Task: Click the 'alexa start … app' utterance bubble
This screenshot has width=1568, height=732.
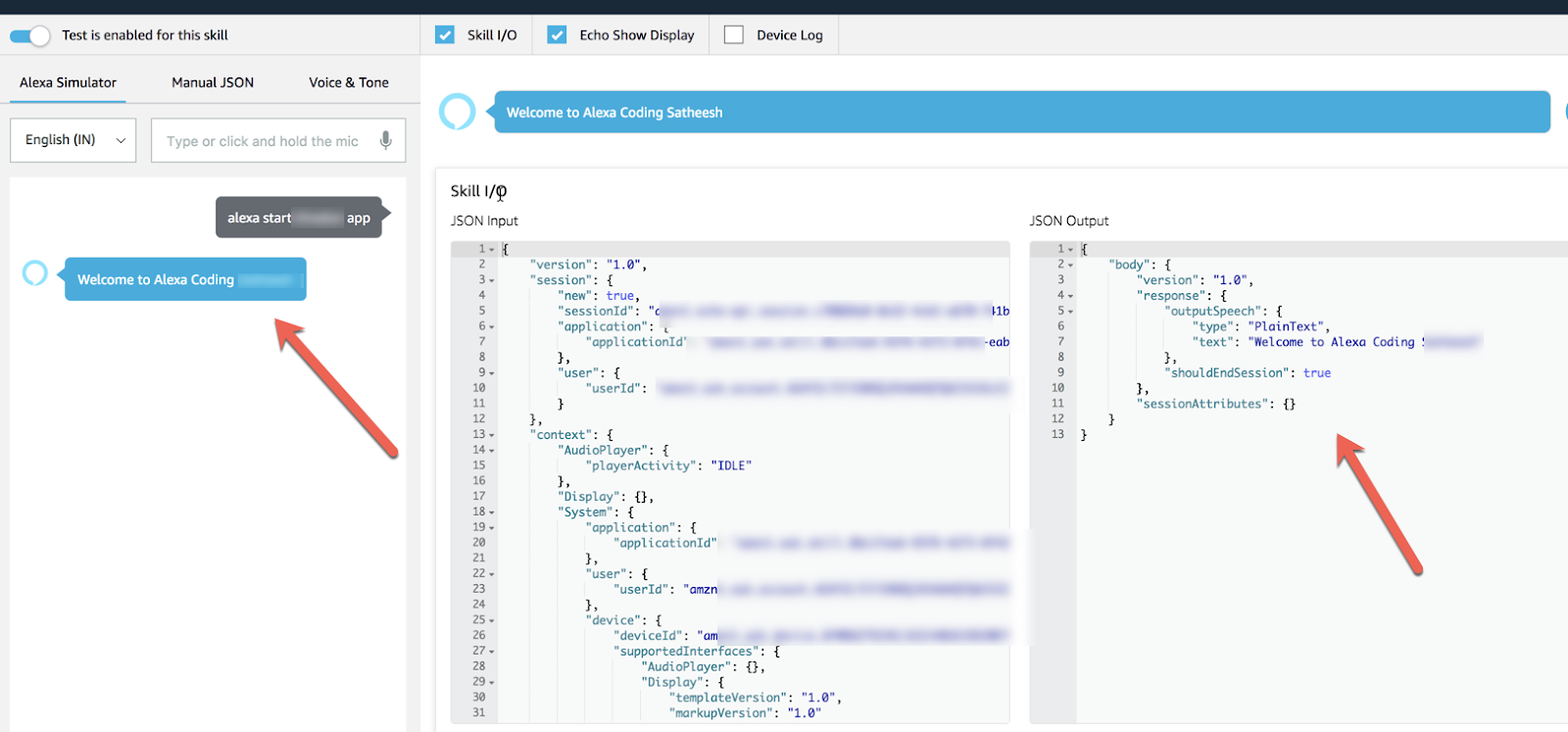Action: click(299, 218)
